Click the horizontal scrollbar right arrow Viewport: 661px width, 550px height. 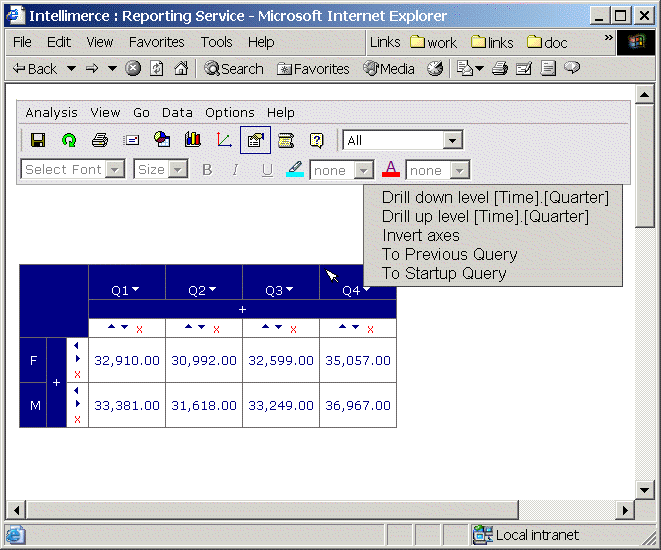[x=625, y=510]
